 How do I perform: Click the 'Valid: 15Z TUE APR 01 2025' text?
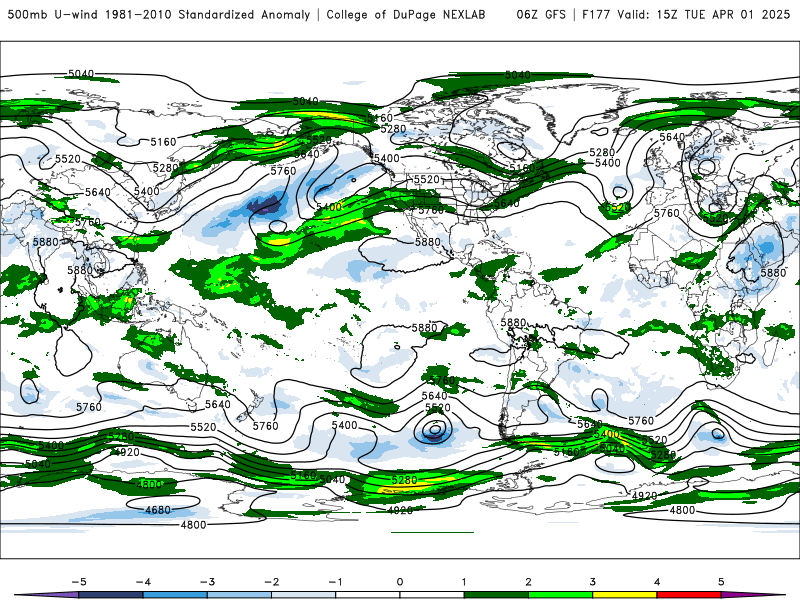704,14
